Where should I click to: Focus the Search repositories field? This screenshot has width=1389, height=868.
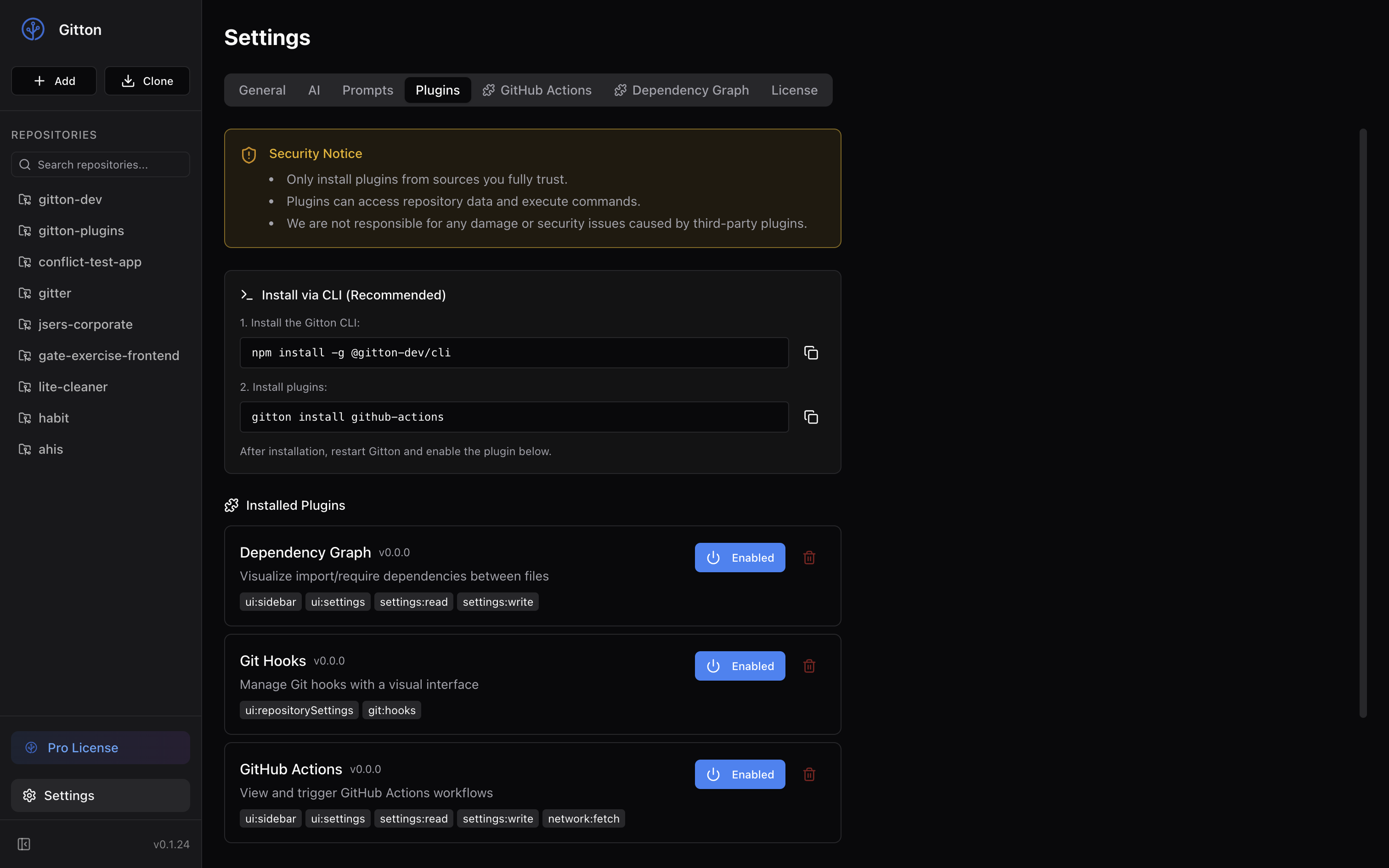pos(101,165)
